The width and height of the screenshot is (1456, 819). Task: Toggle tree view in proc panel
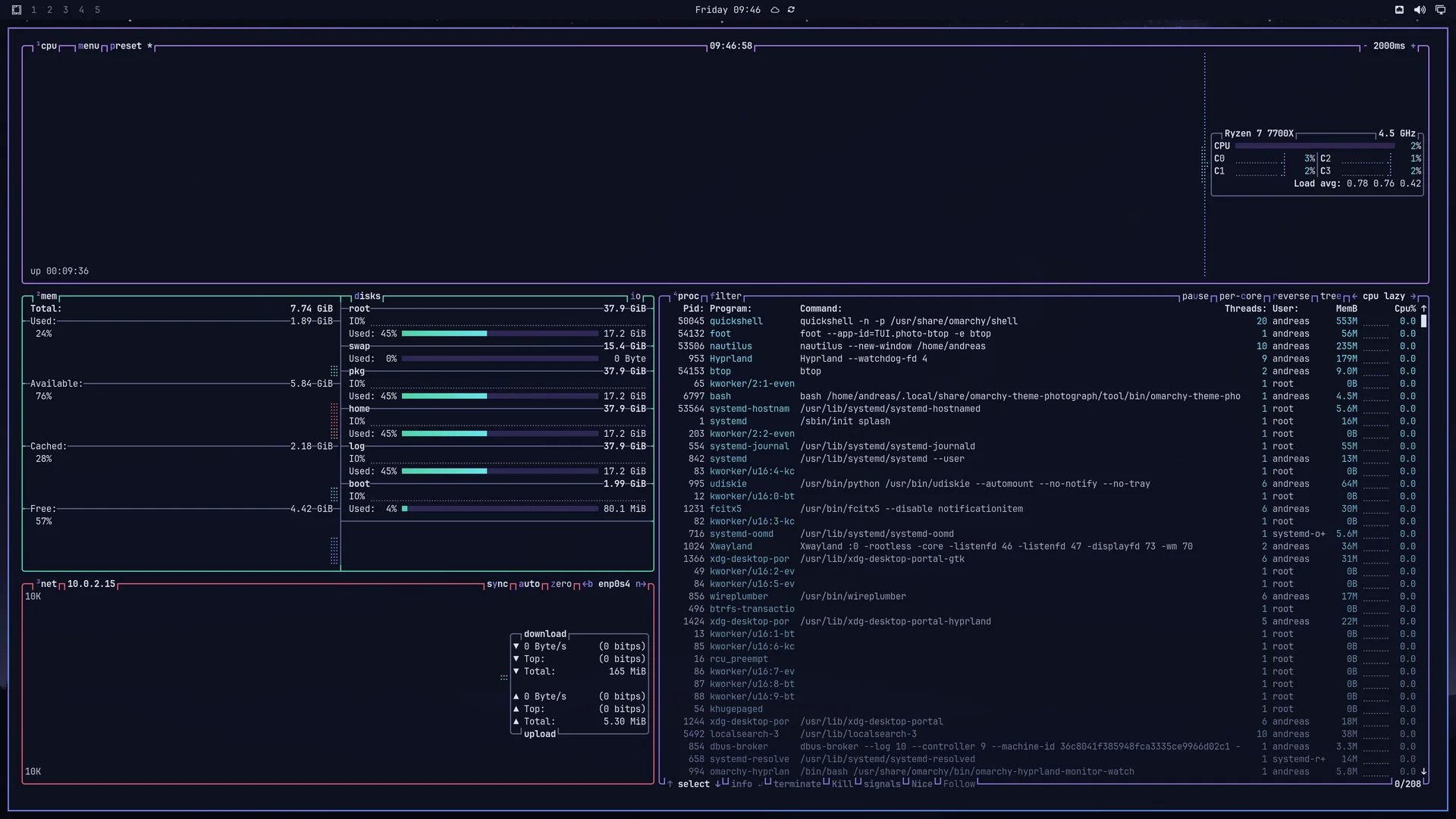click(x=1330, y=297)
